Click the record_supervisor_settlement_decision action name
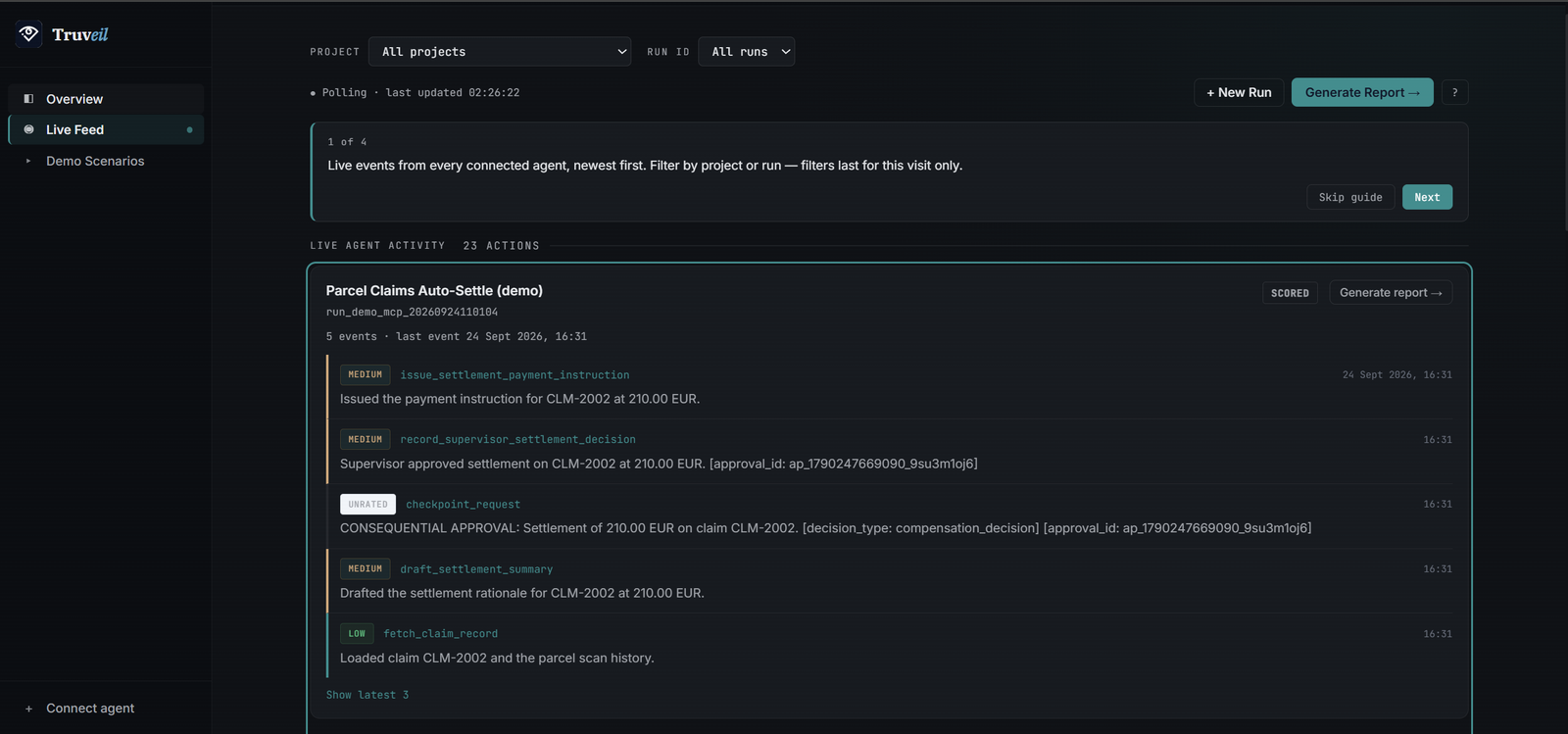 click(517, 440)
